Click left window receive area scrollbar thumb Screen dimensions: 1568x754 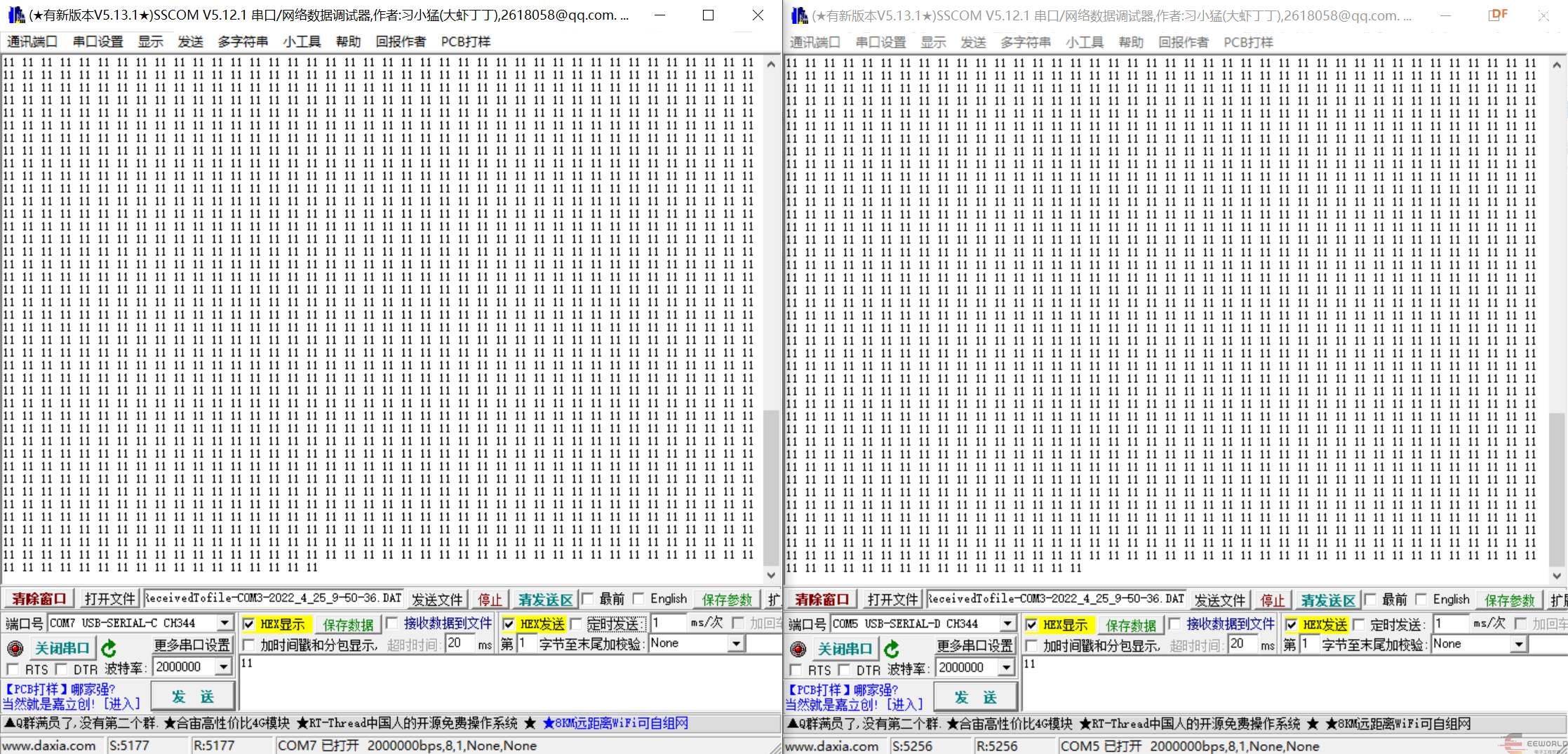771,487
